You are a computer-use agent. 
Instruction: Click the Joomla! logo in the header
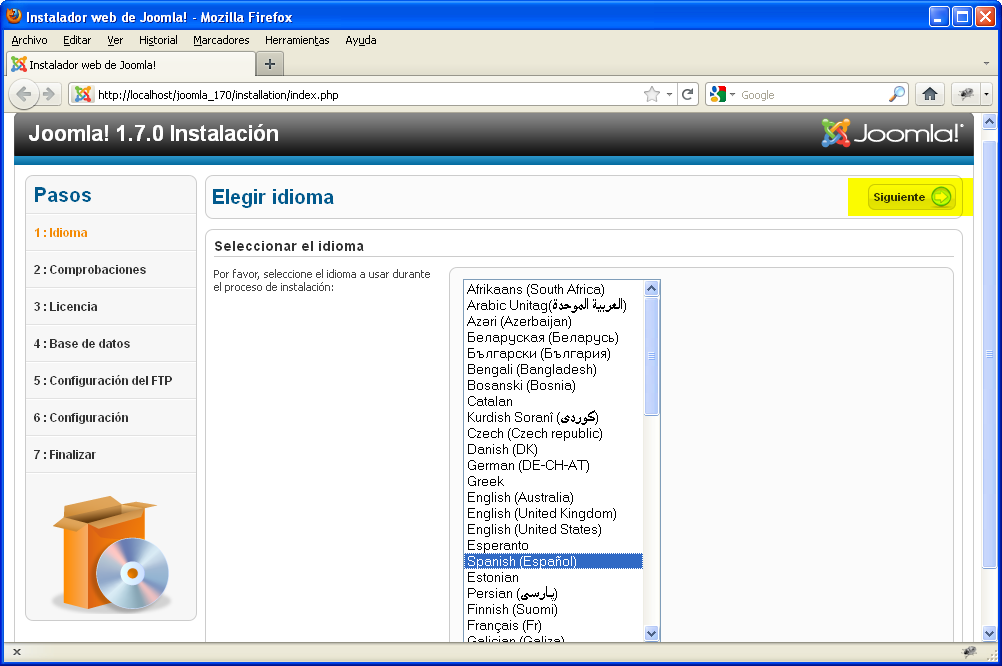click(x=892, y=133)
